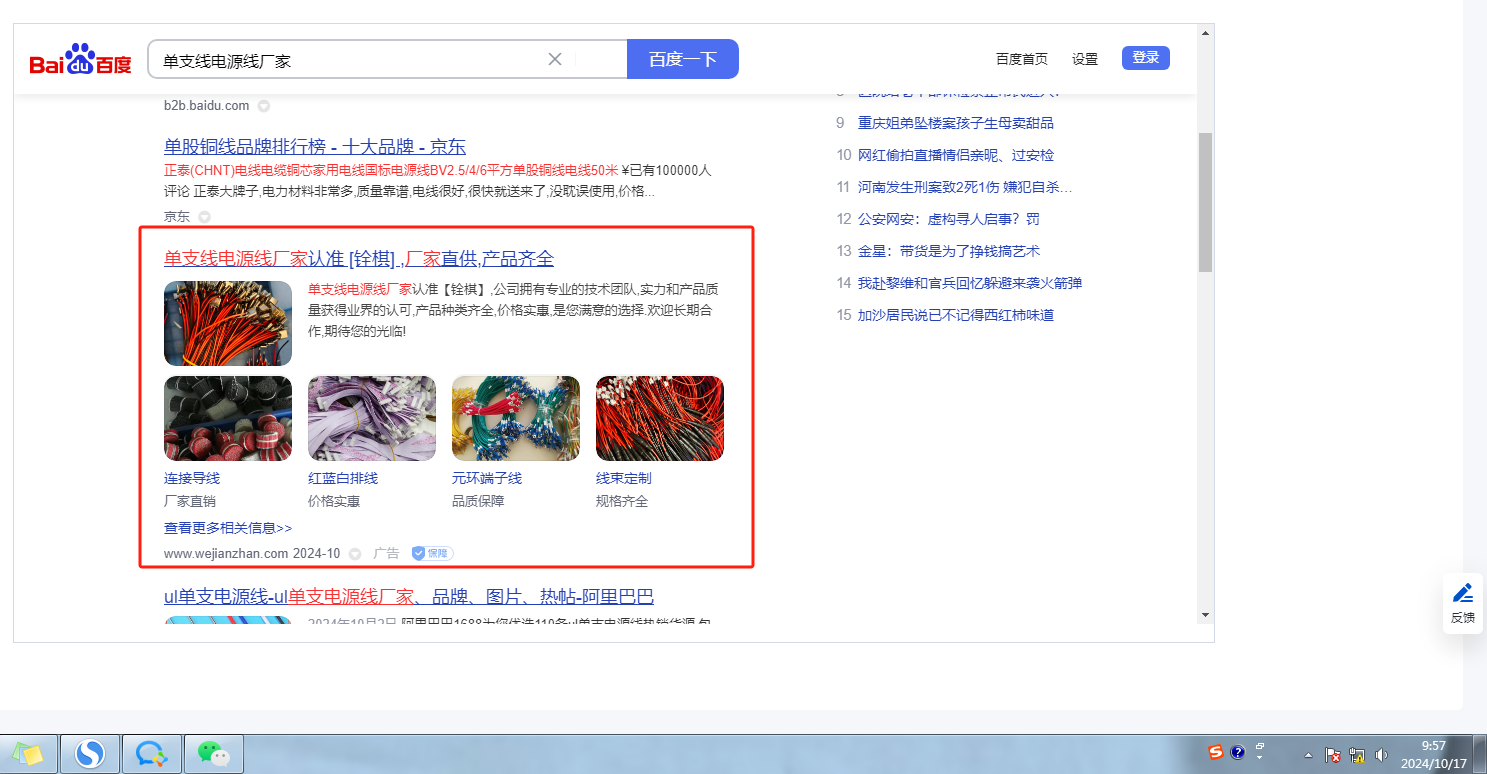Open WeChat from the taskbar
This screenshot has width=1487, height=774.
coord(213,753)
